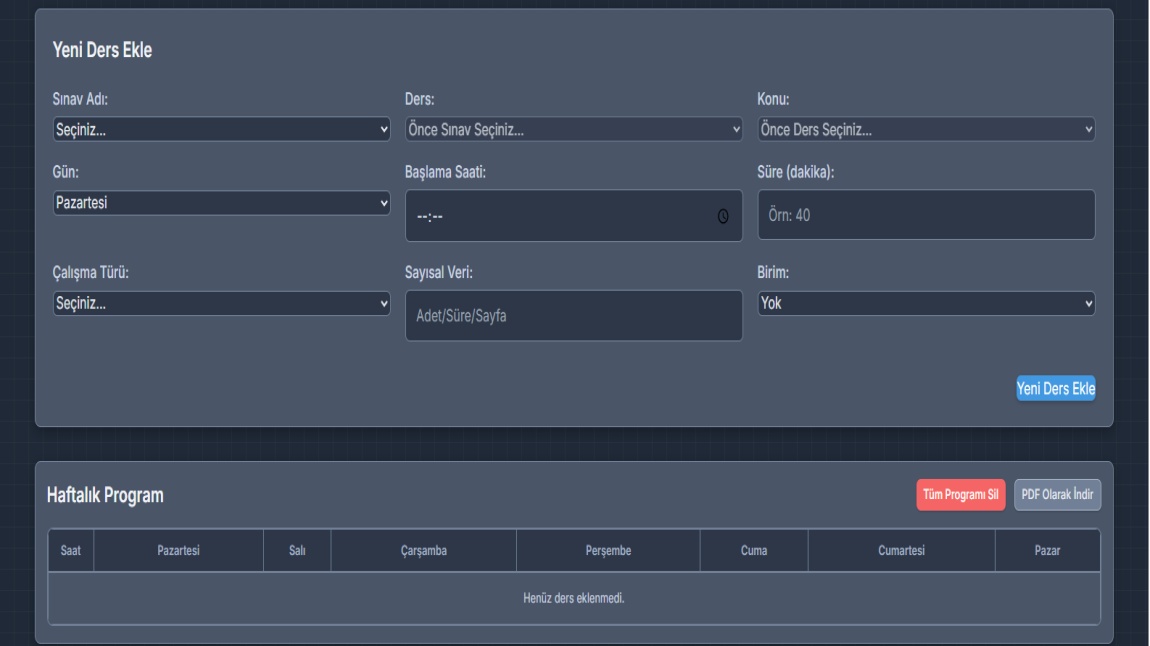Open the Sınav Adı dropdown

tap(221, 130)
